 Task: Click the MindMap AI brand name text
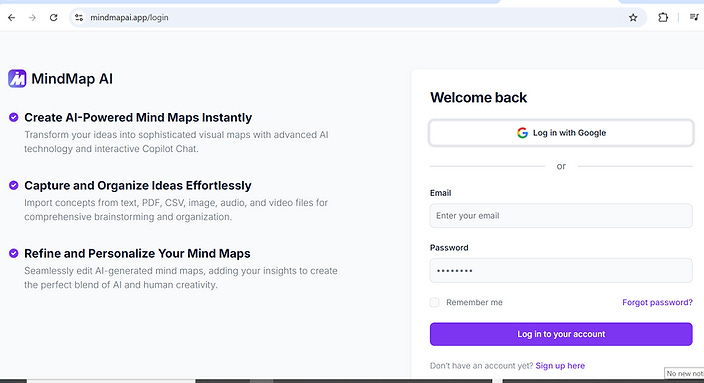tap(72, 79)
